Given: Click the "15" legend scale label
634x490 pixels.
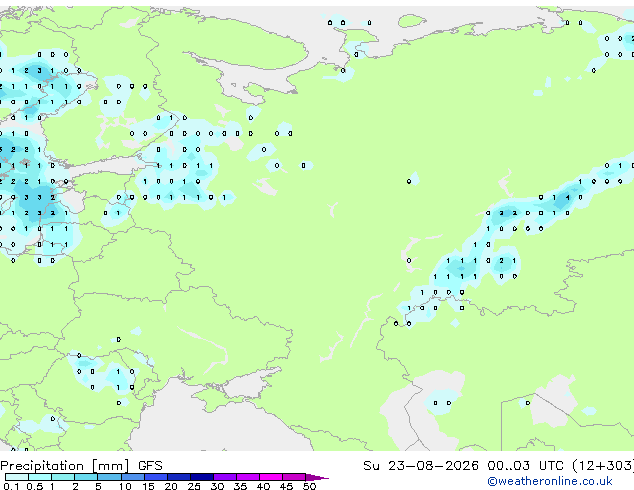Looking at the screenshot, I should point(148,486).
